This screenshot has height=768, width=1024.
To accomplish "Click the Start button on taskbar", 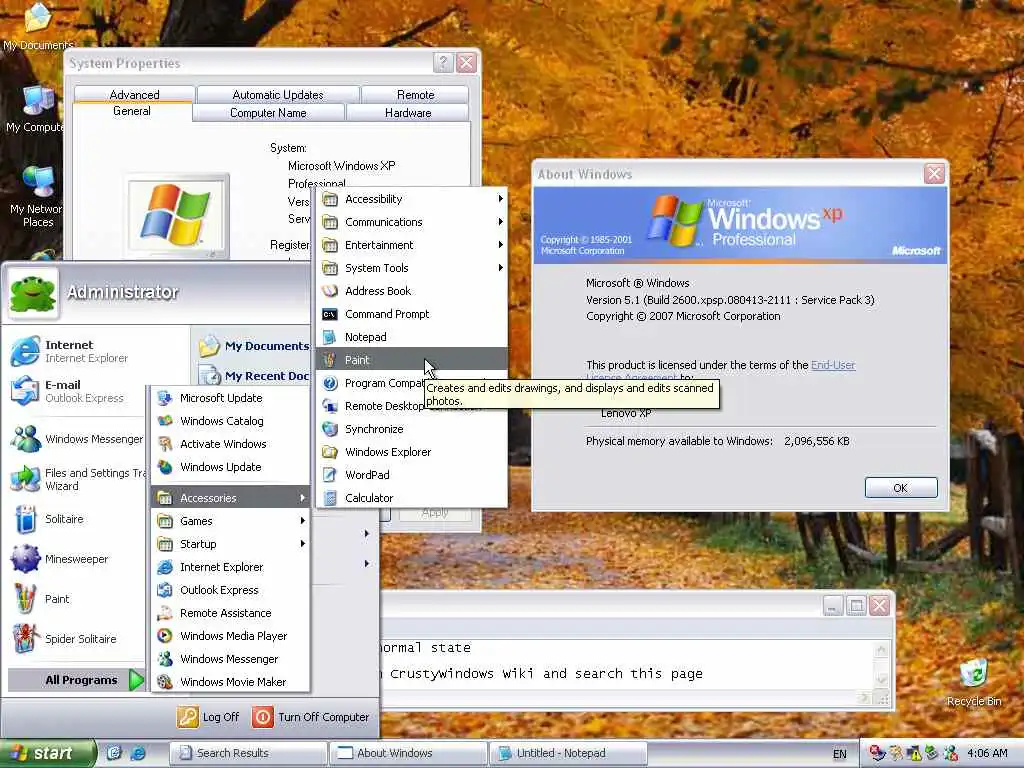I will (48, 753).
